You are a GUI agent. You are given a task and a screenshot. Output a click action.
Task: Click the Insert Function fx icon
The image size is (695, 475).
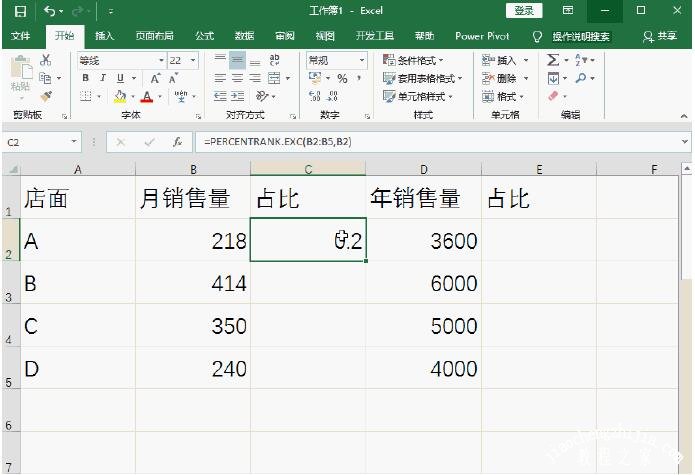tap(177, 142)
